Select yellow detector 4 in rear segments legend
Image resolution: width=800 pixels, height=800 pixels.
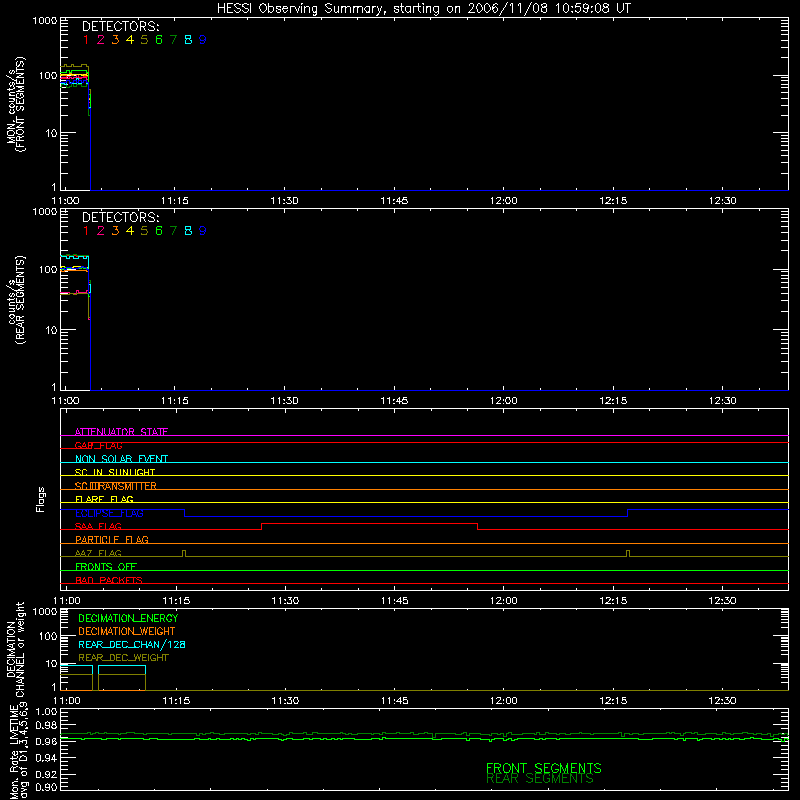coord(130,231)
